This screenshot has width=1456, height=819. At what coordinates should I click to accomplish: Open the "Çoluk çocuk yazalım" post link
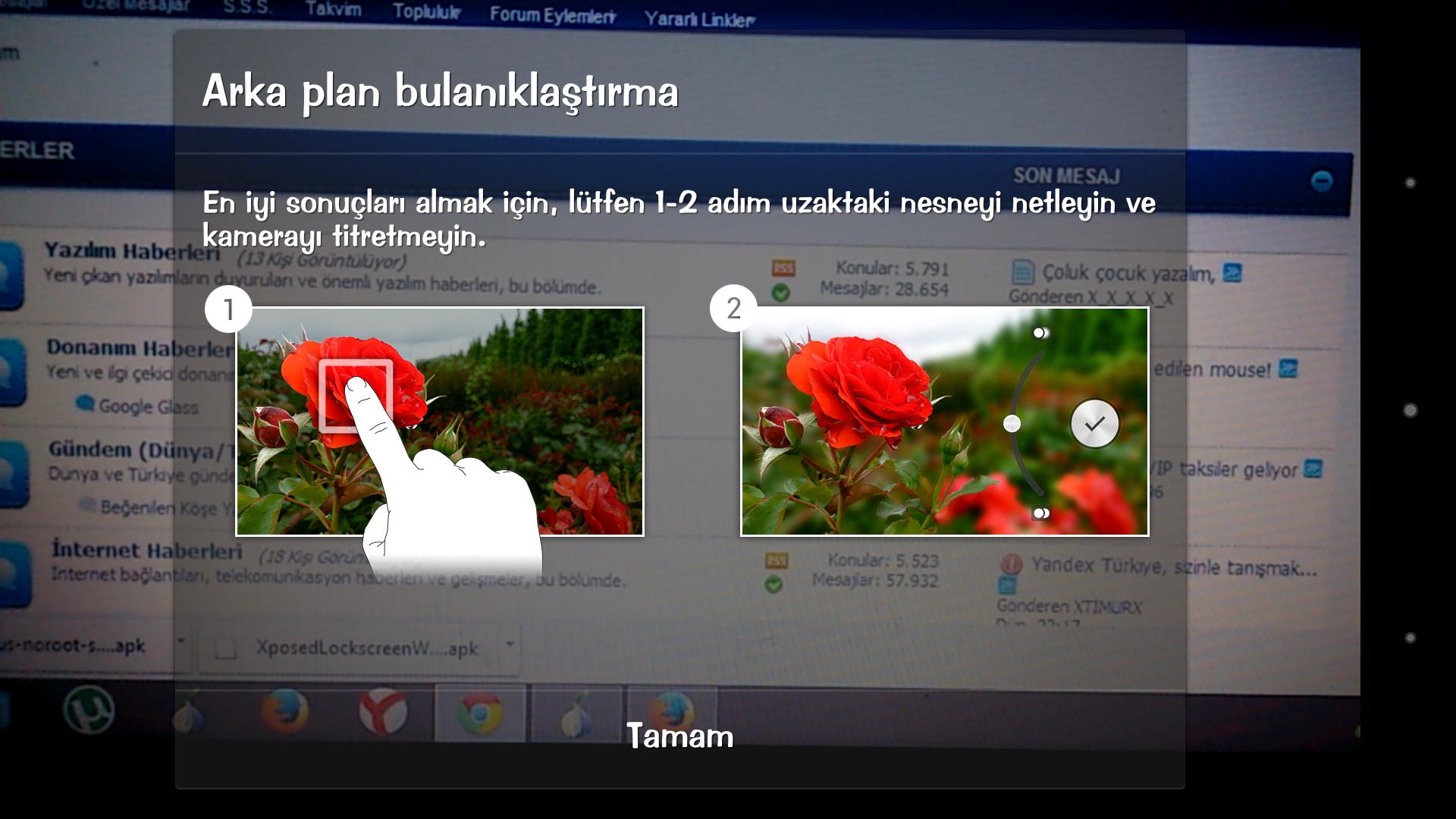tap(1128, 273)
